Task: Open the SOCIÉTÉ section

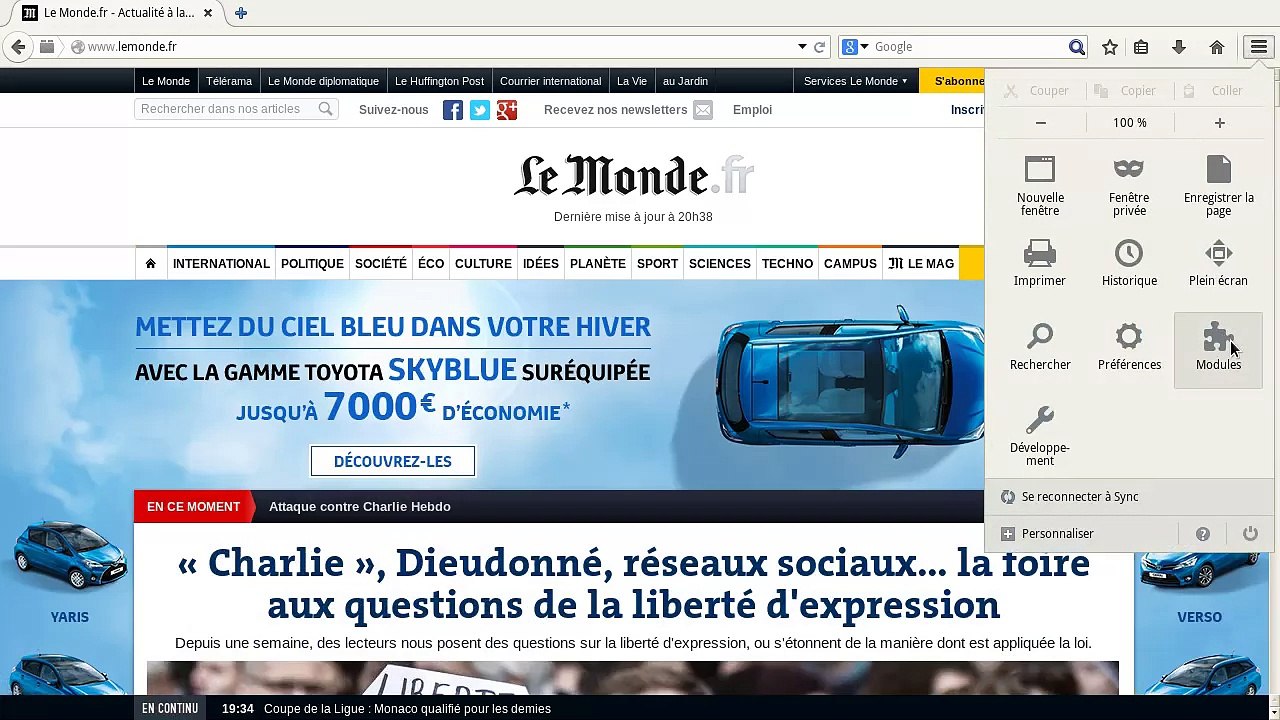Action: [x=381, y=264]
